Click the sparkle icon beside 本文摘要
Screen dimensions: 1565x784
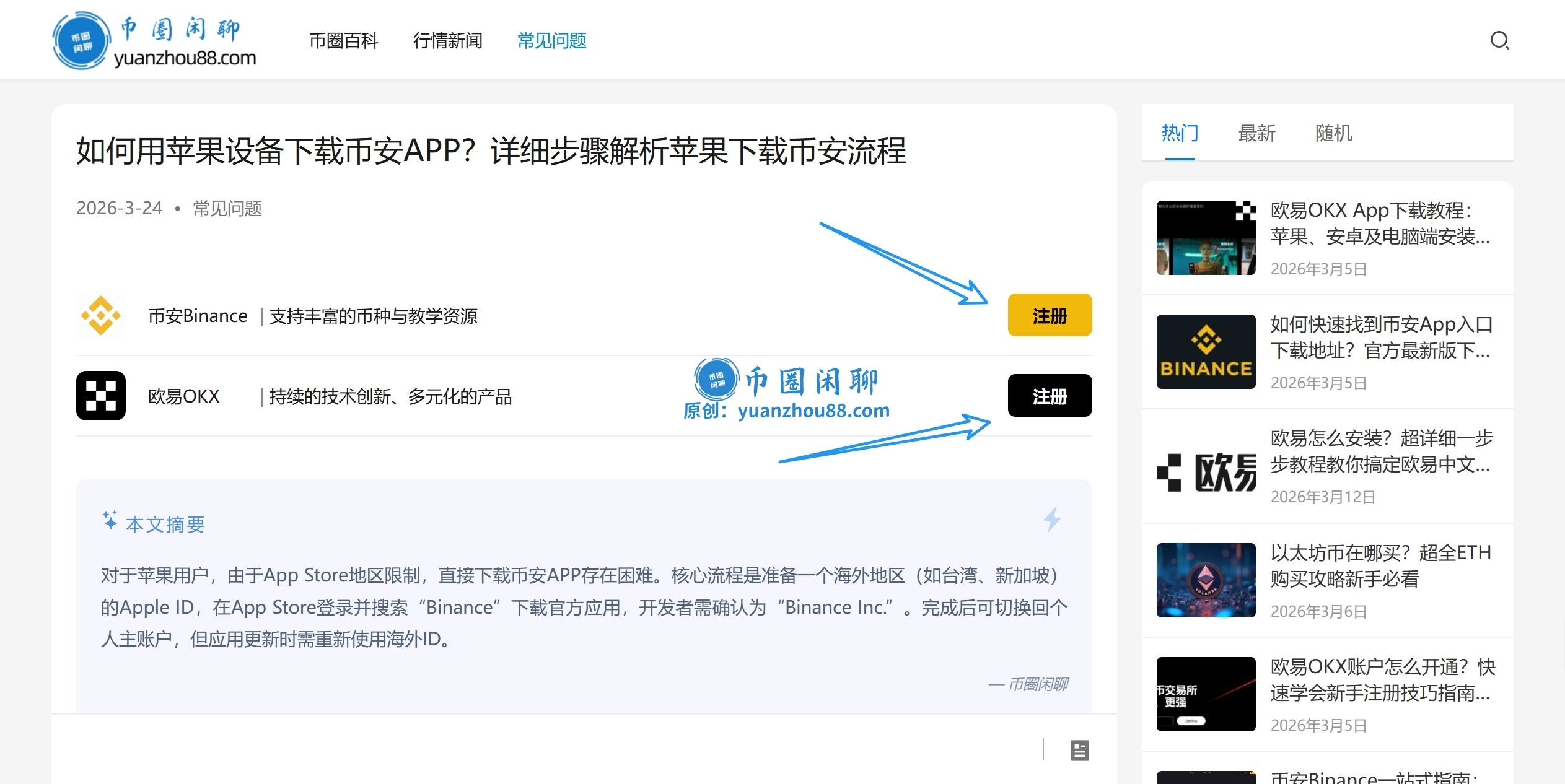click(x=110, y=520)
